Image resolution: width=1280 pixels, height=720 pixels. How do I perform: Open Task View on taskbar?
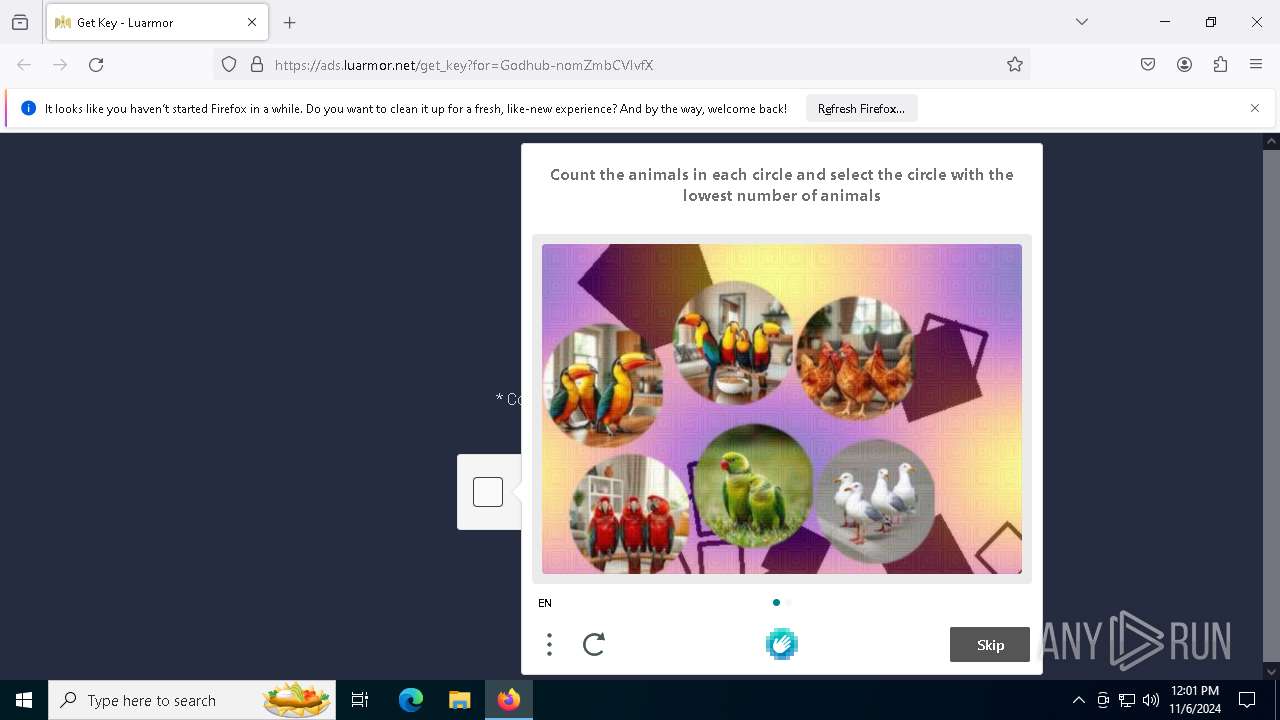coord(360,700)
